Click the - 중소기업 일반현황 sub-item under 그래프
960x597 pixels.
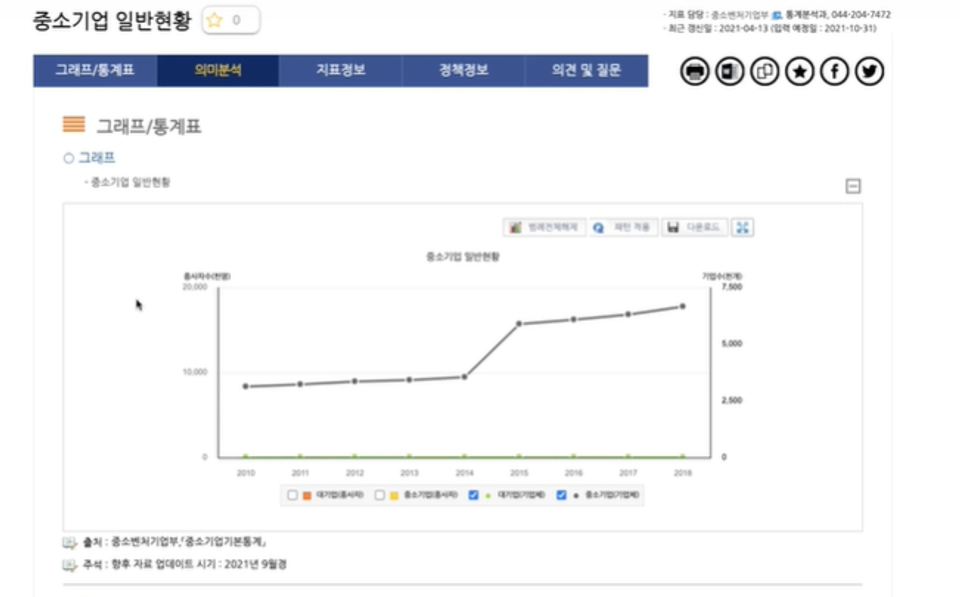pyautogui.click(x=127, y=182)
